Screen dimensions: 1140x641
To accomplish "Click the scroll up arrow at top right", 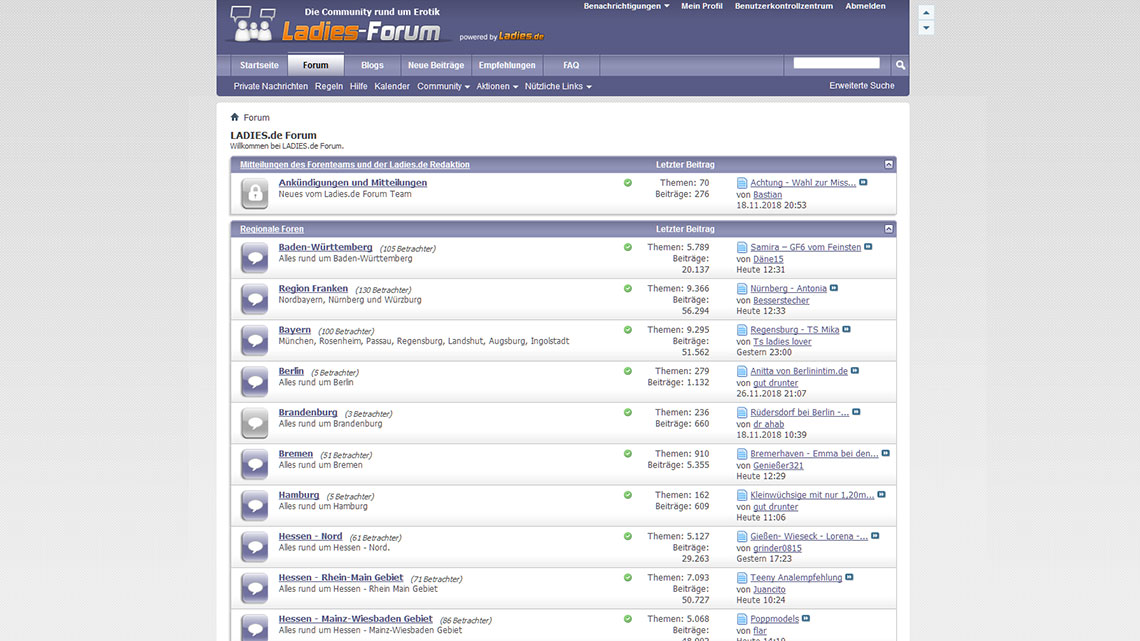I will tap(926, 13).
